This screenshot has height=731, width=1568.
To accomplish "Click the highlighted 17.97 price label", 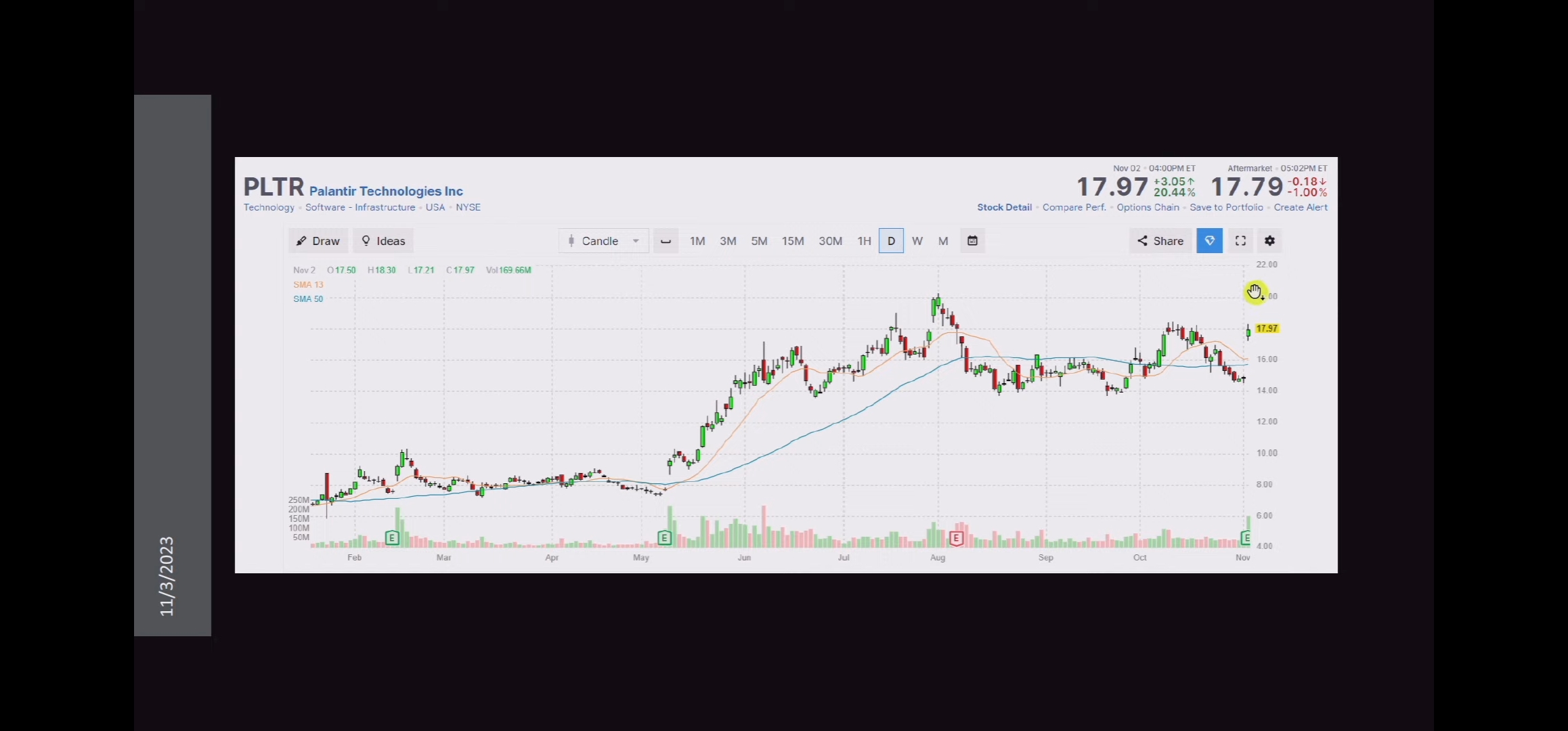I will (x=1267, y=328).
